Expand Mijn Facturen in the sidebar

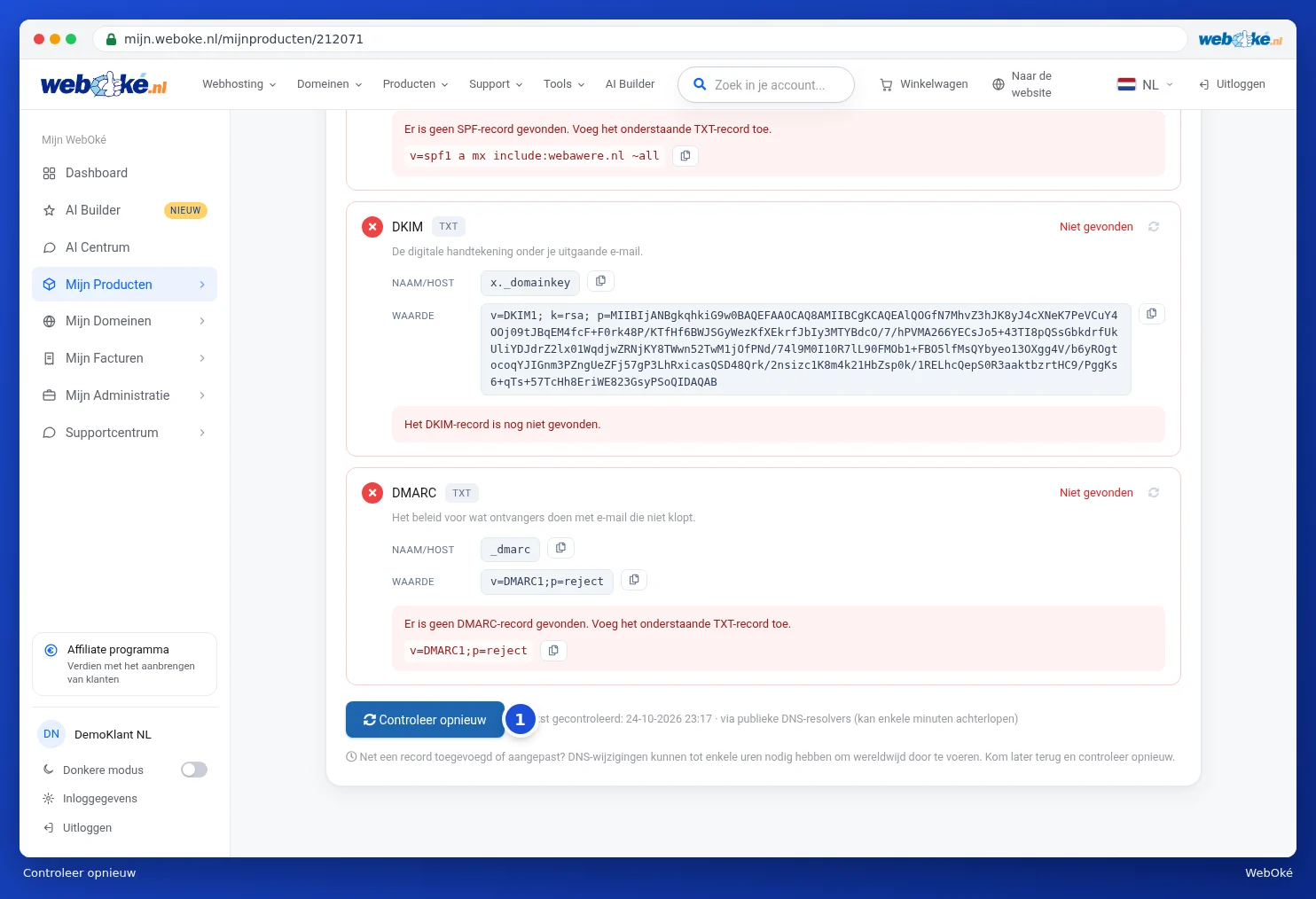pyautogui.click(x=124, y=358)
